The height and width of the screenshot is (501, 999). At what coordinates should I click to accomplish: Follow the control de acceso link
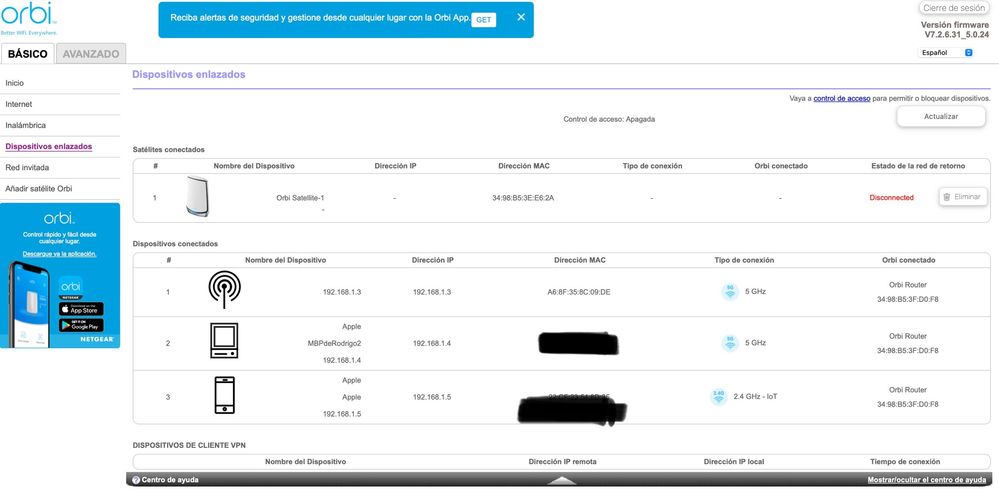(842, 99)
